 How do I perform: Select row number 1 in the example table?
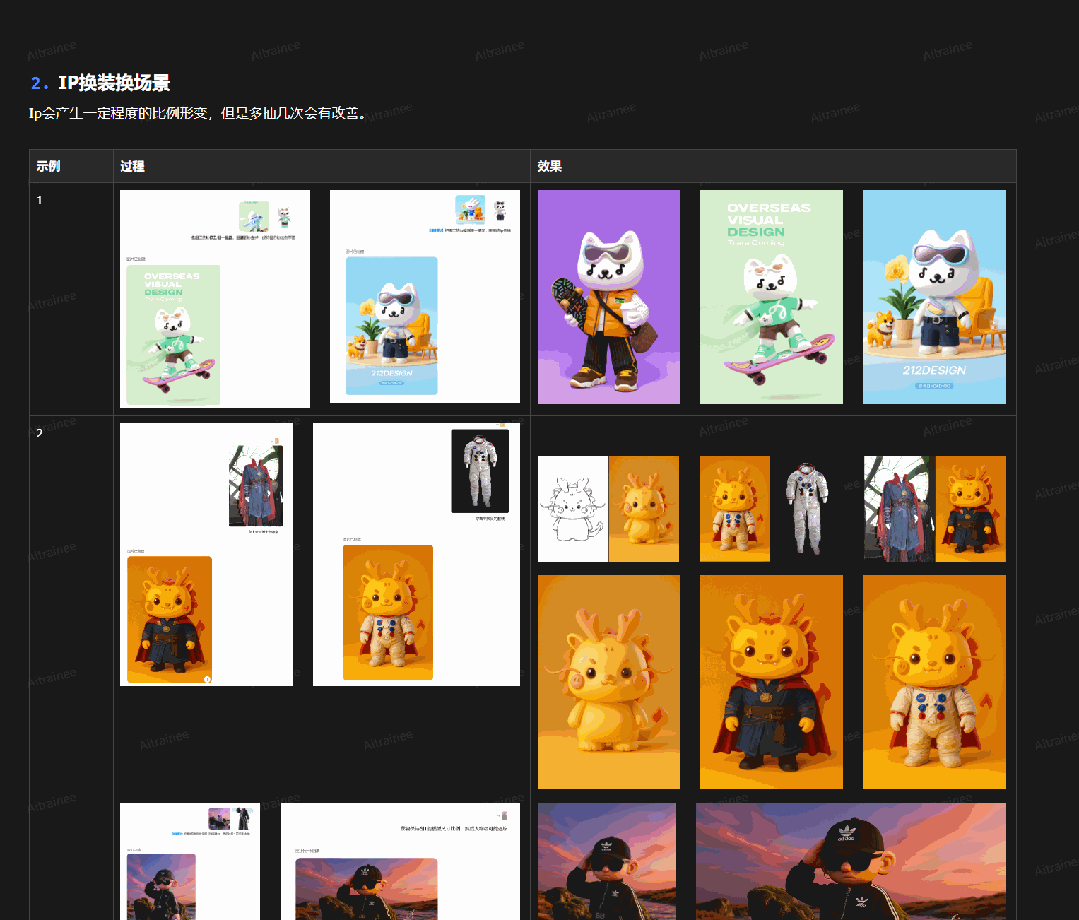(38, 199)
